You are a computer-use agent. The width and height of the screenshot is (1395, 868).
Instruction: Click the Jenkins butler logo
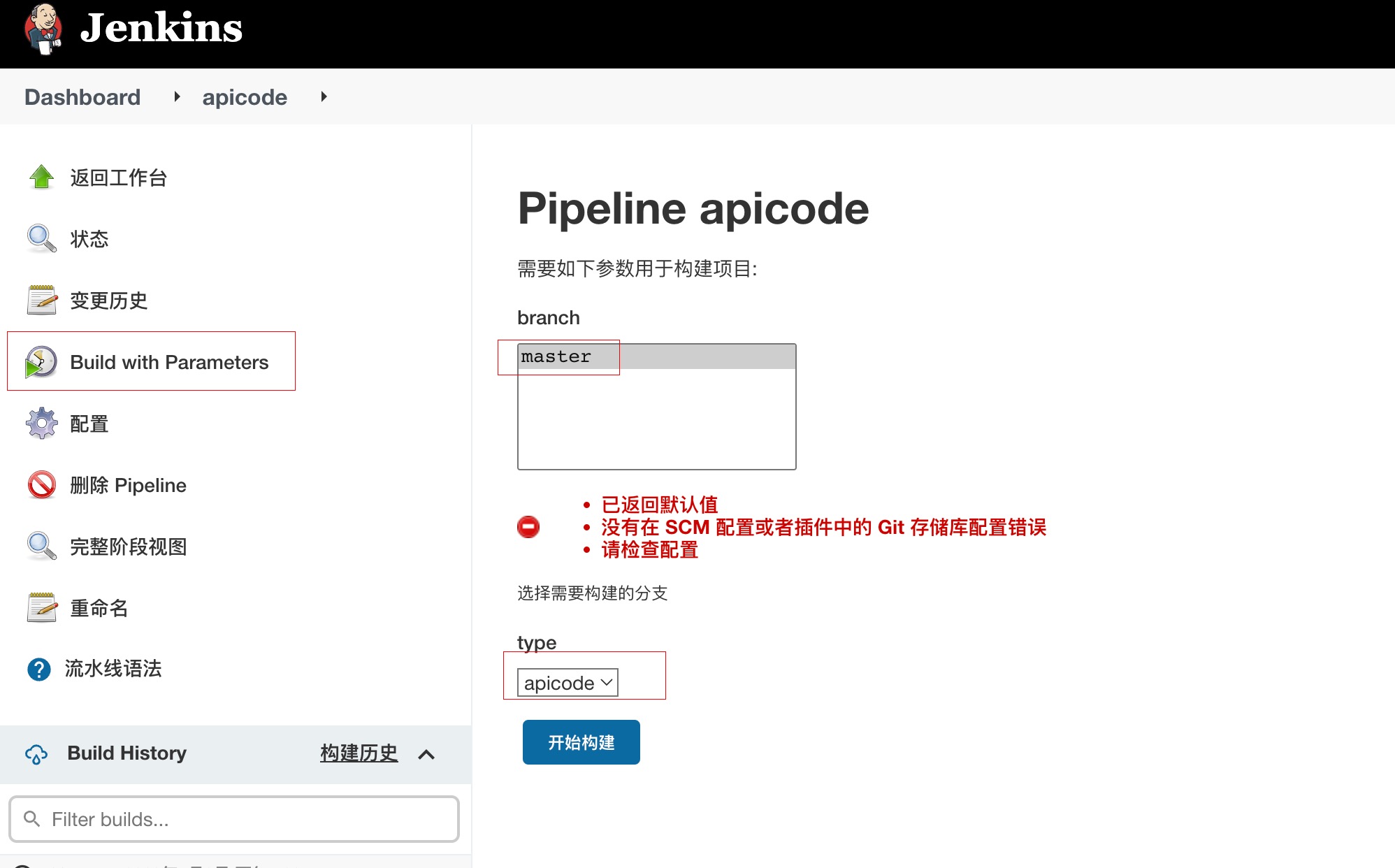42,31
